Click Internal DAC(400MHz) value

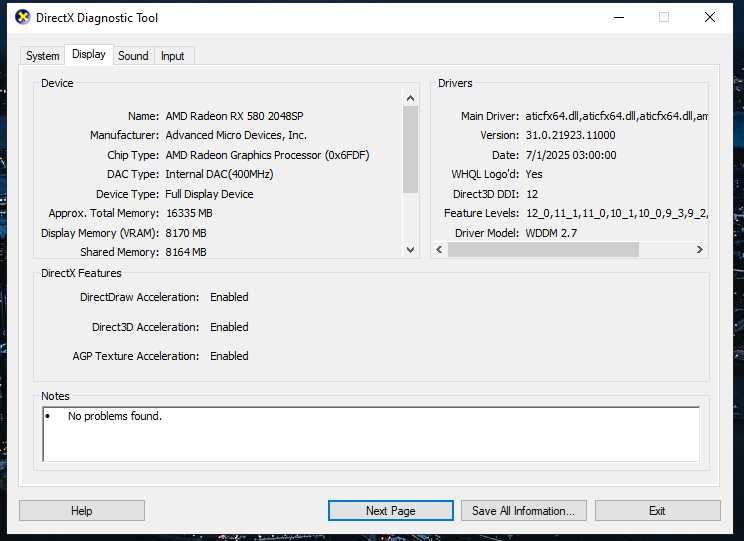pyautogui.click(x=219, y=174)
